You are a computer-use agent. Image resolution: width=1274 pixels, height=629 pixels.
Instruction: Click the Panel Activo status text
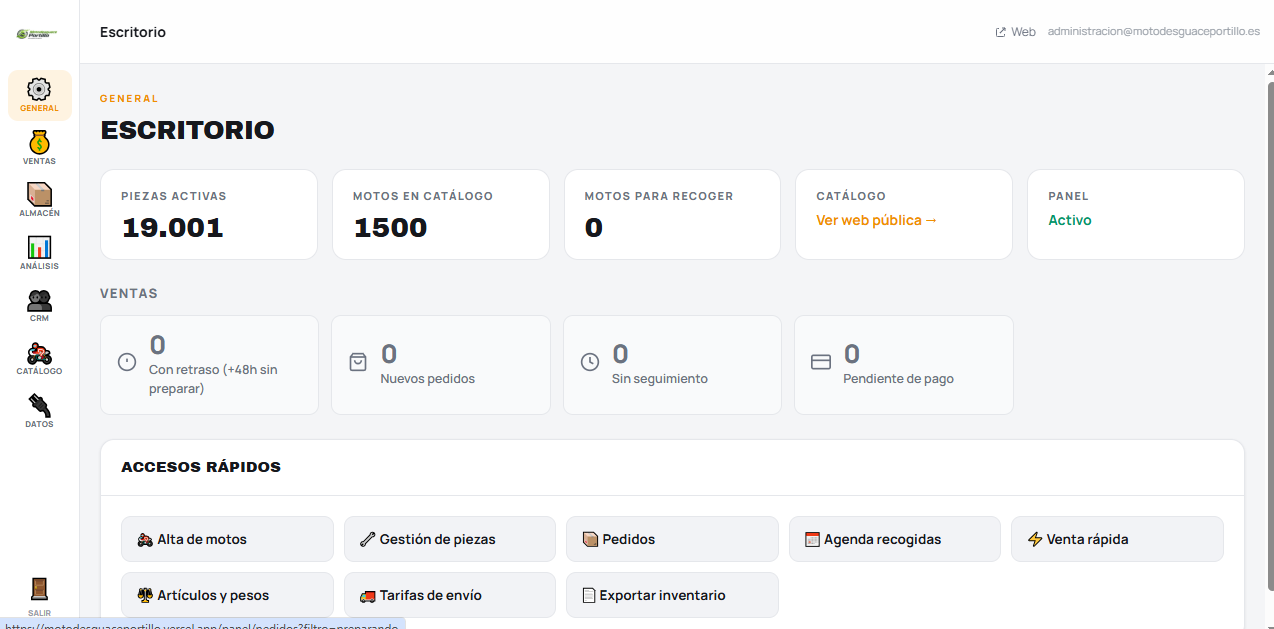1070,220
